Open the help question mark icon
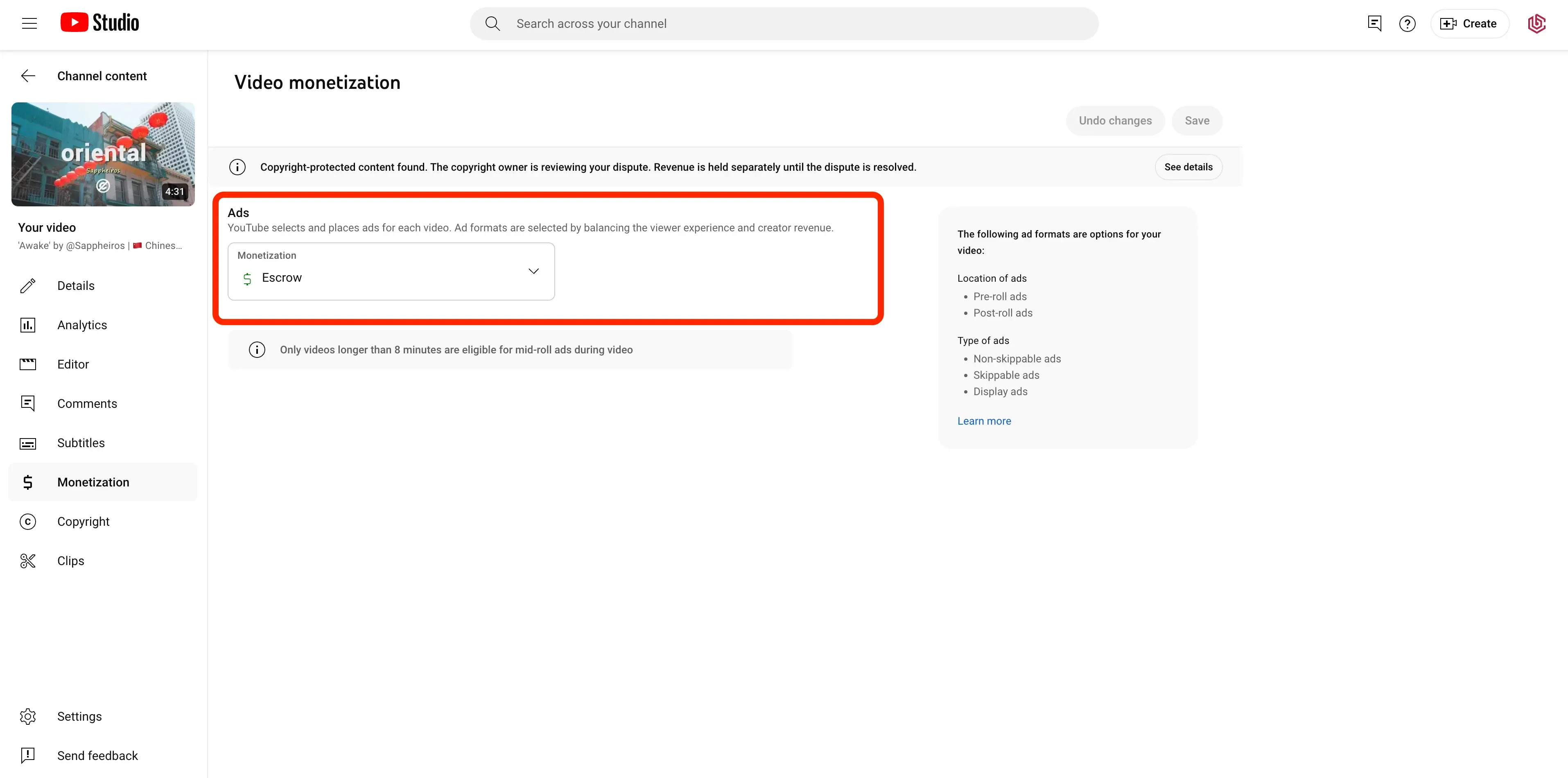Viewport: 1568px width, 778px height. point(1407,24)
